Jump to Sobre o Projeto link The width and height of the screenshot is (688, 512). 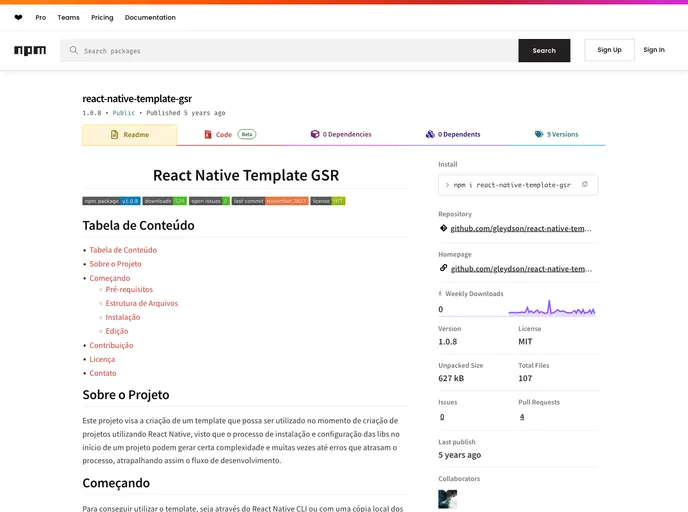point(115,264)
